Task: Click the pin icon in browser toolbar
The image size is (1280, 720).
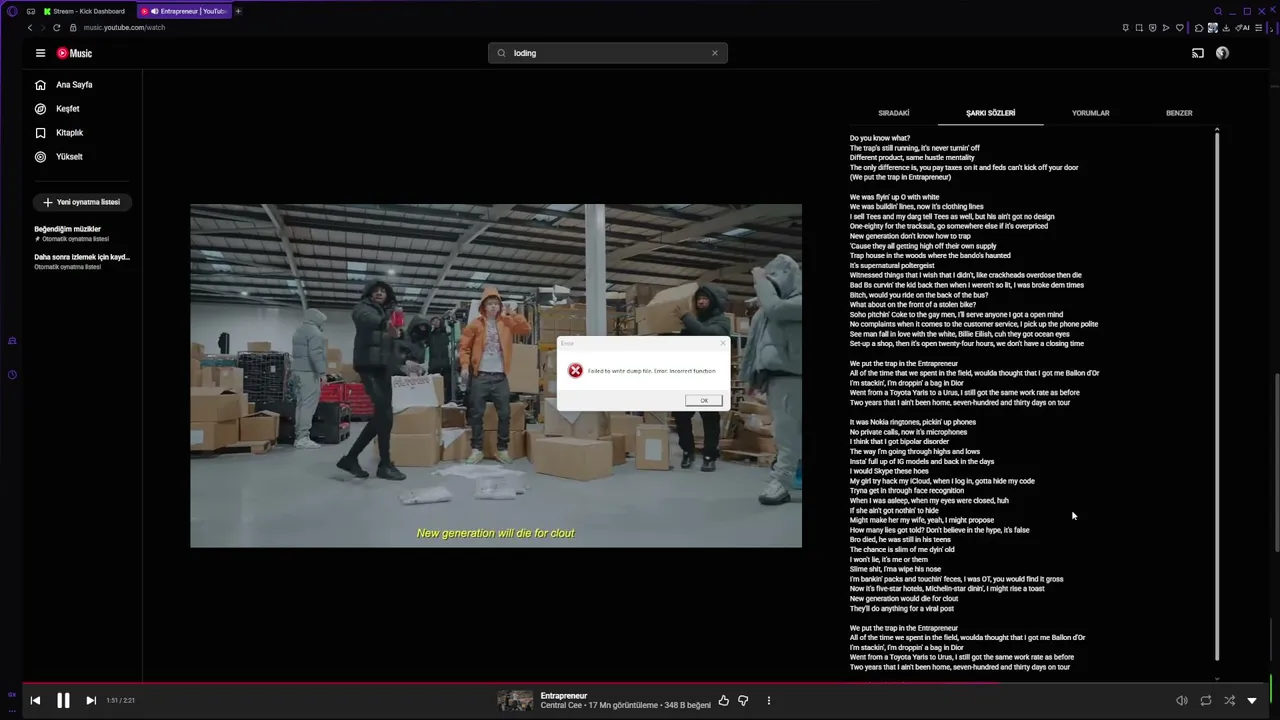Action: (1126, 28)
